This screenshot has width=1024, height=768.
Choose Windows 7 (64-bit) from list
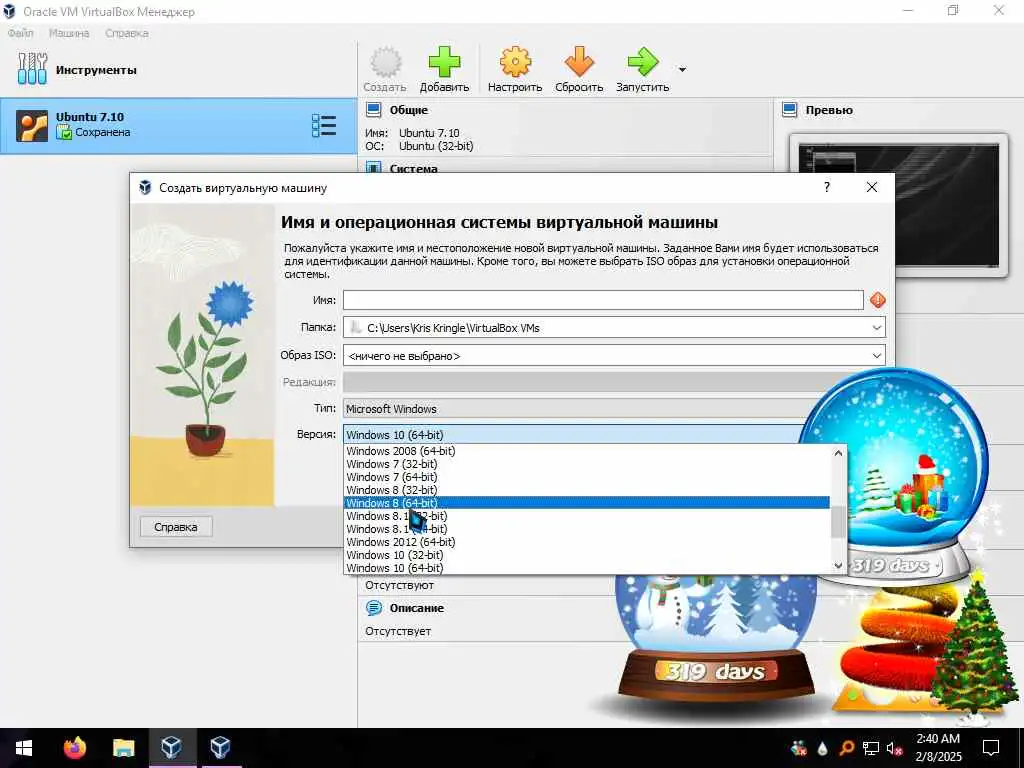pyautogui.click(x=586, y=477)
